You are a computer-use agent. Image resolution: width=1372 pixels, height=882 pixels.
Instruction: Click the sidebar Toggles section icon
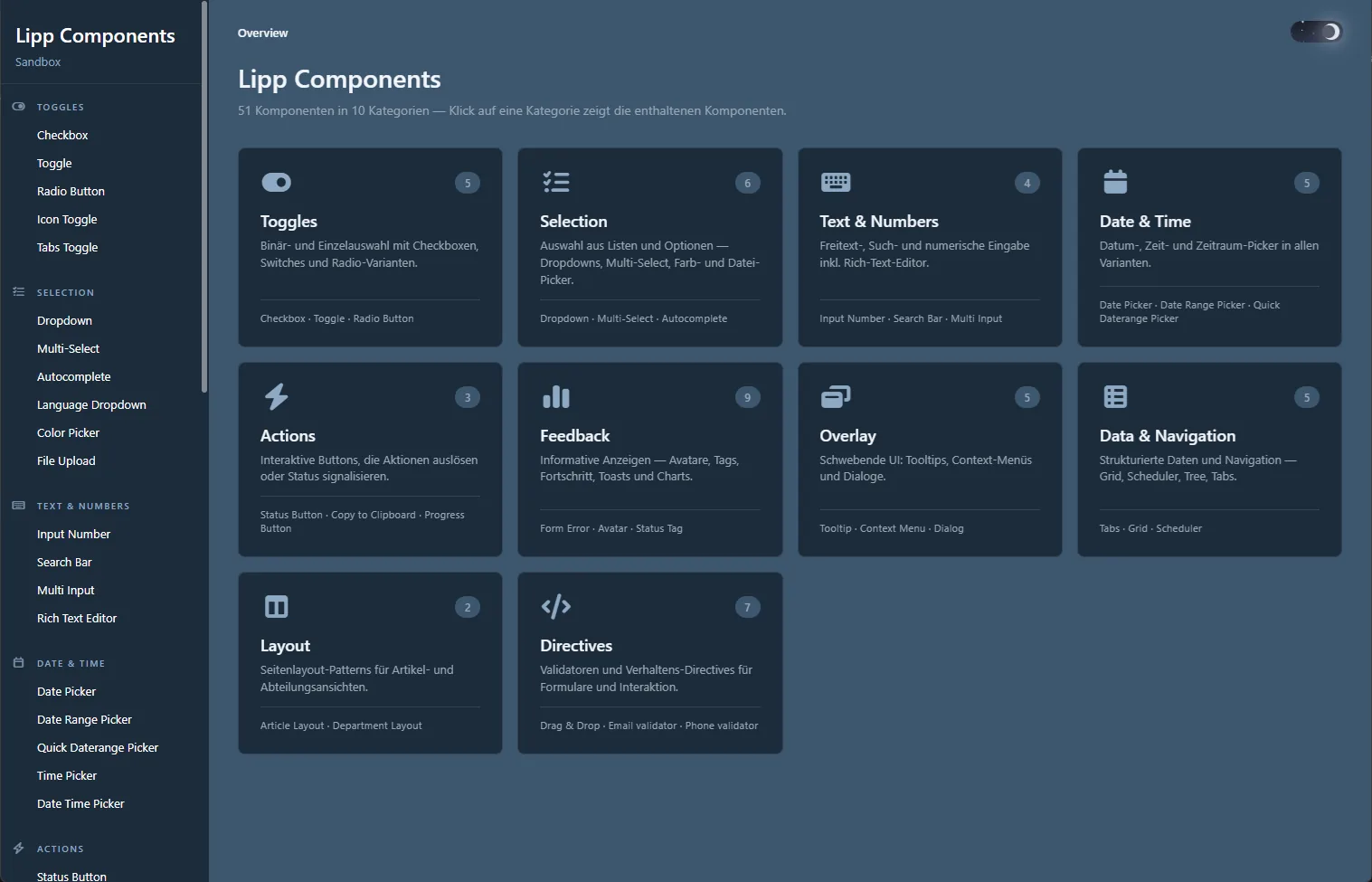18,107
